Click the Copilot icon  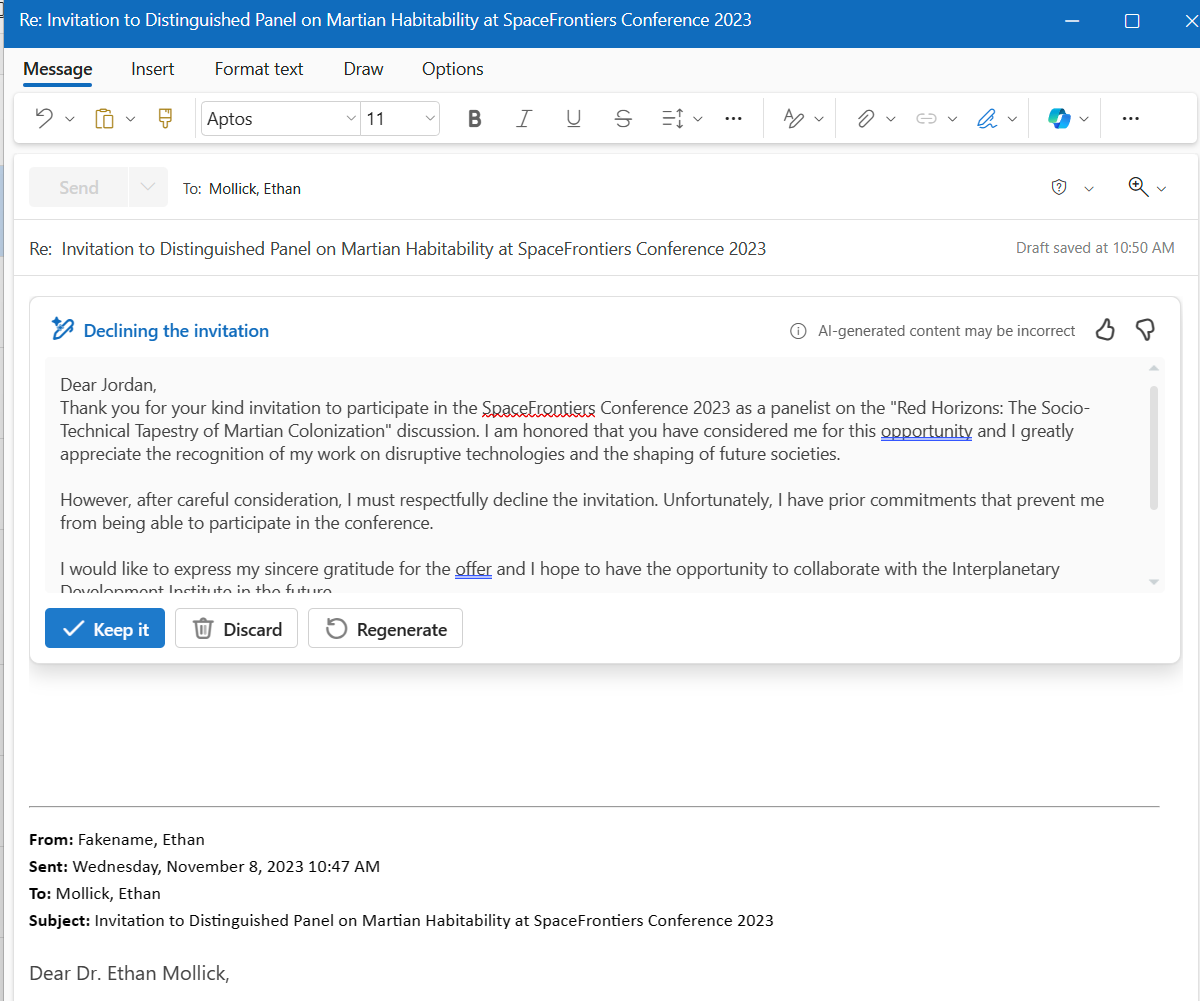tap(1059, 119)
